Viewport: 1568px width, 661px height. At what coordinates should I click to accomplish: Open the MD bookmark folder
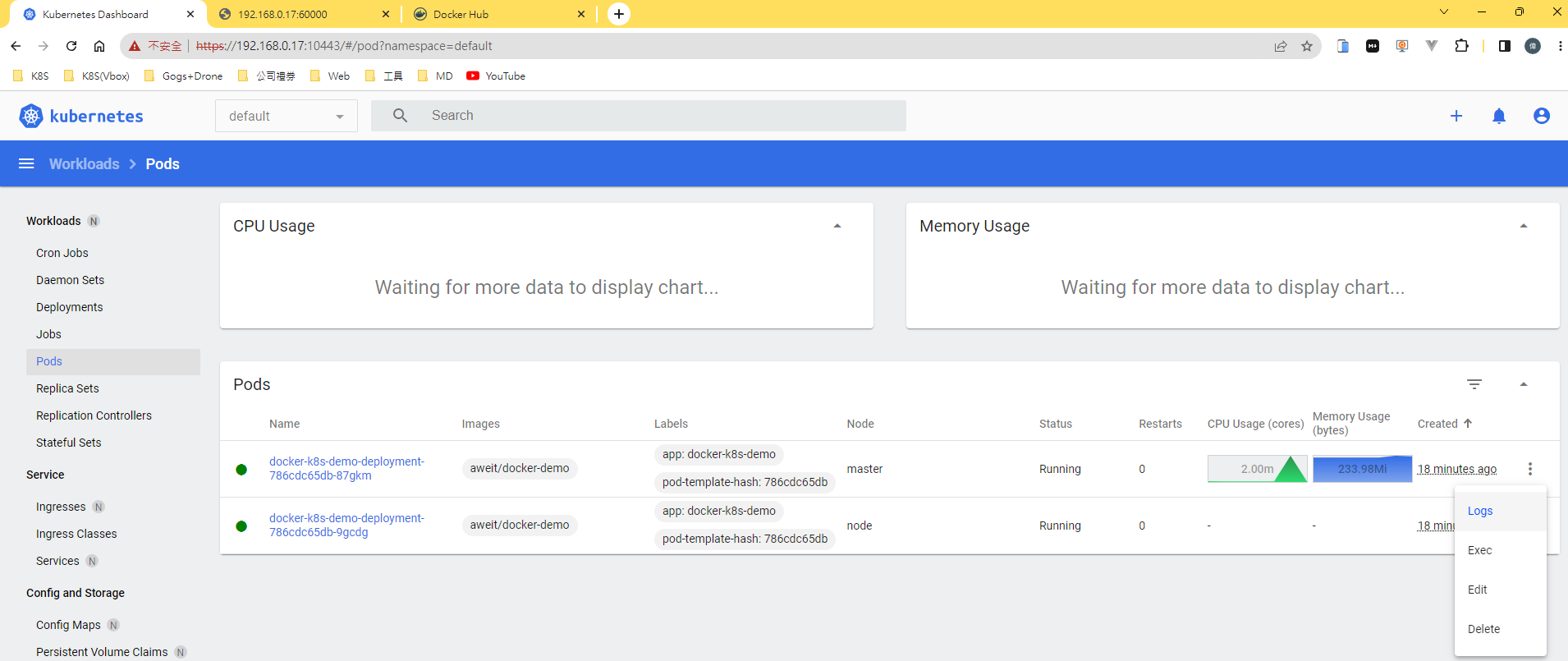(435, 76)
